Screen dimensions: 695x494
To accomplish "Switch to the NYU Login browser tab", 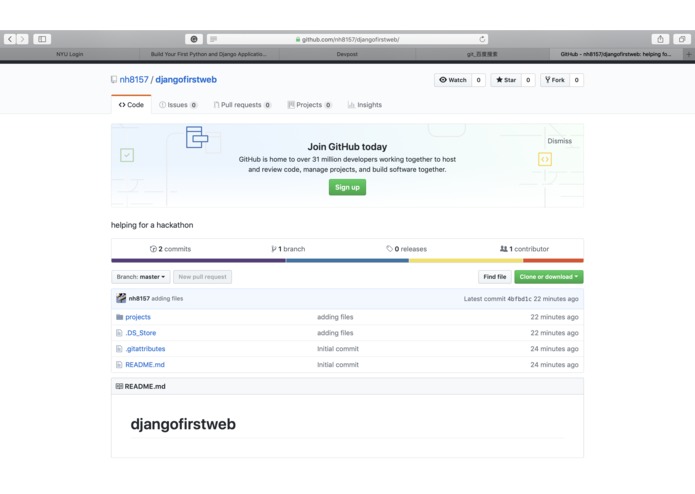I will (70, 54).
